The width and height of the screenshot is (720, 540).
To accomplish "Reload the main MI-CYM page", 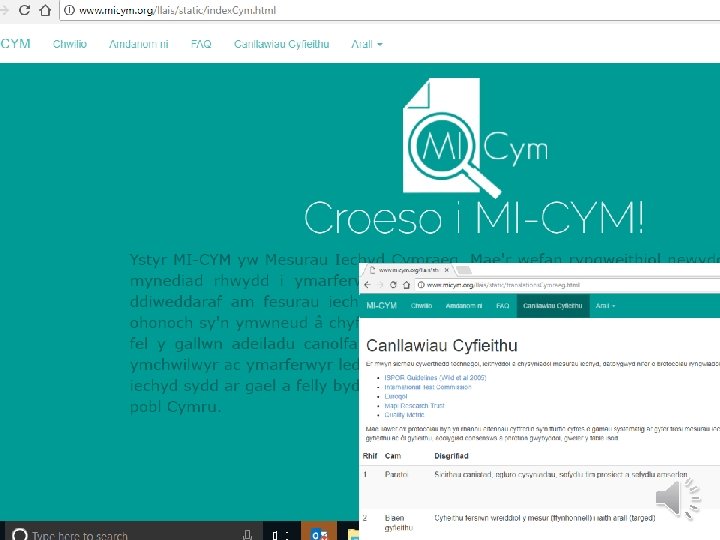I will 24,10.
